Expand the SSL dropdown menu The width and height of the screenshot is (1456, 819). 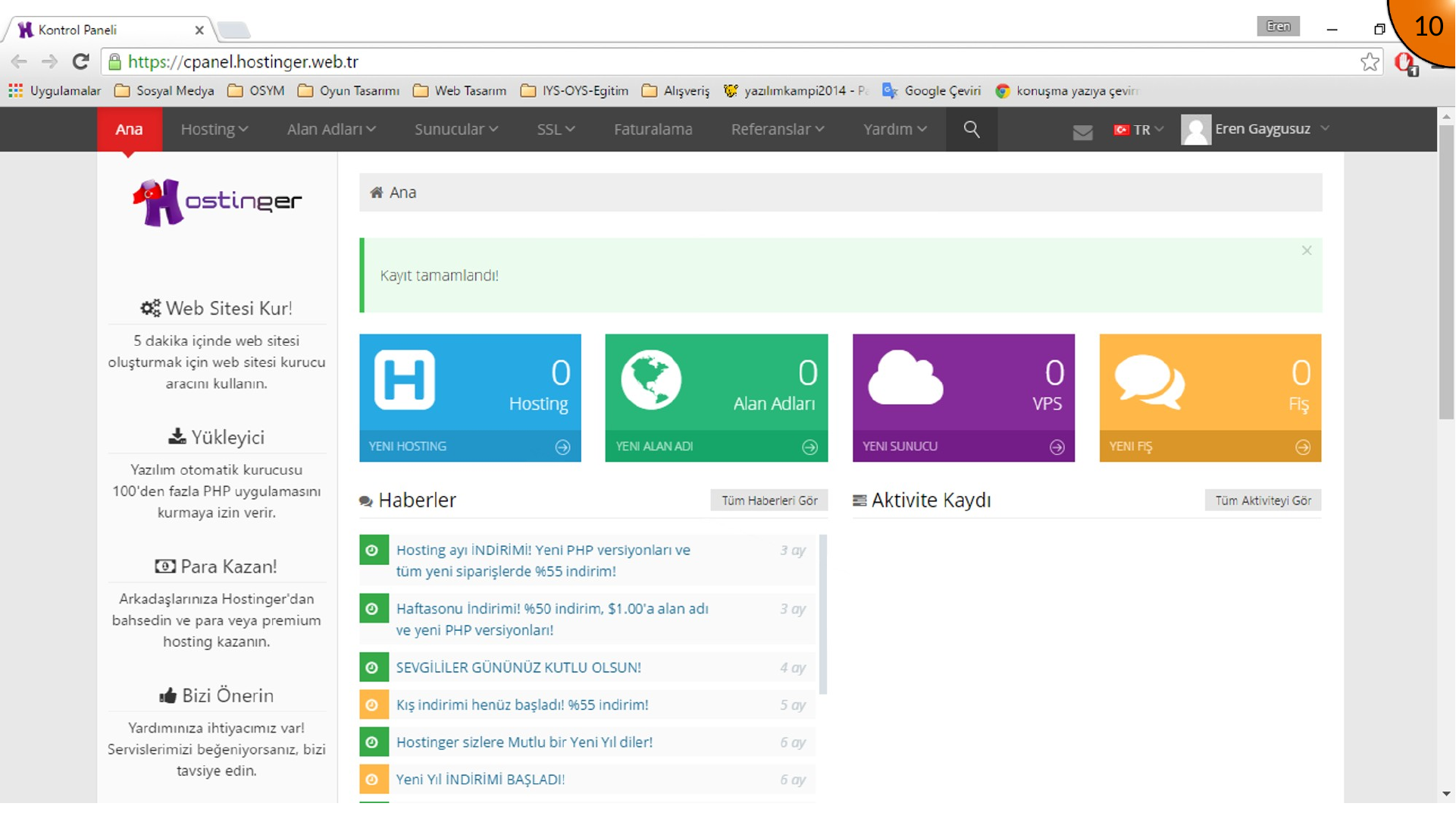point(556,130)
